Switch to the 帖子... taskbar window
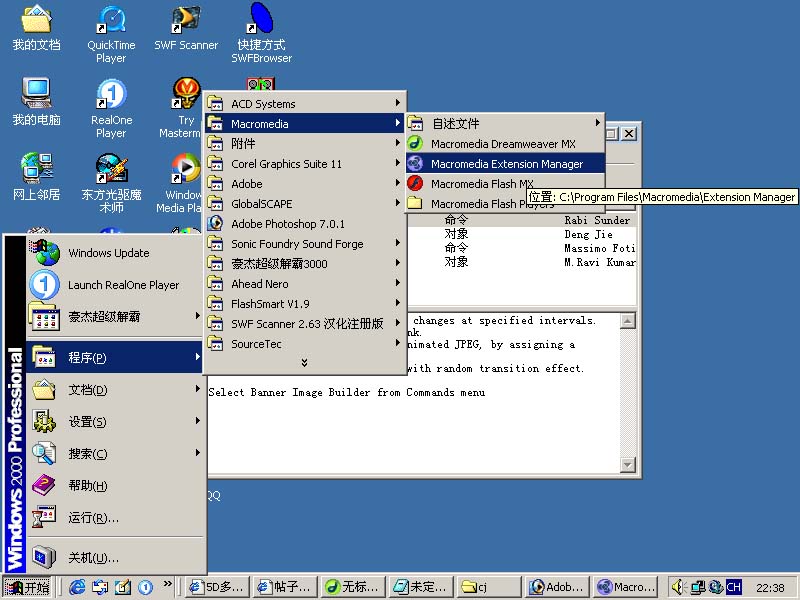 [285, 587]
